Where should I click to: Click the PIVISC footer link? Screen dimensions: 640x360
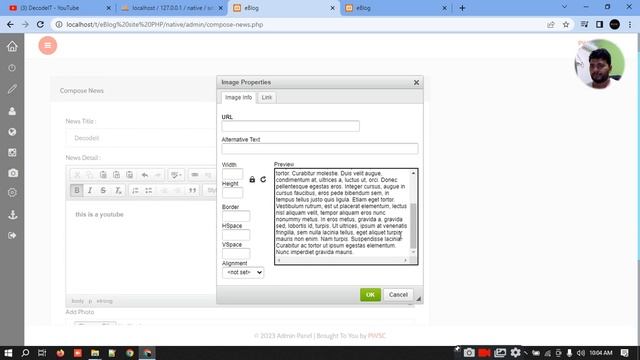[377, 336]
